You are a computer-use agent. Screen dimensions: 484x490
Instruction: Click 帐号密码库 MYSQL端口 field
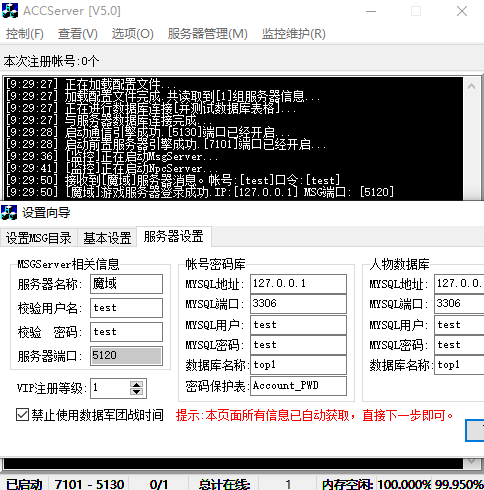(298, 304)
